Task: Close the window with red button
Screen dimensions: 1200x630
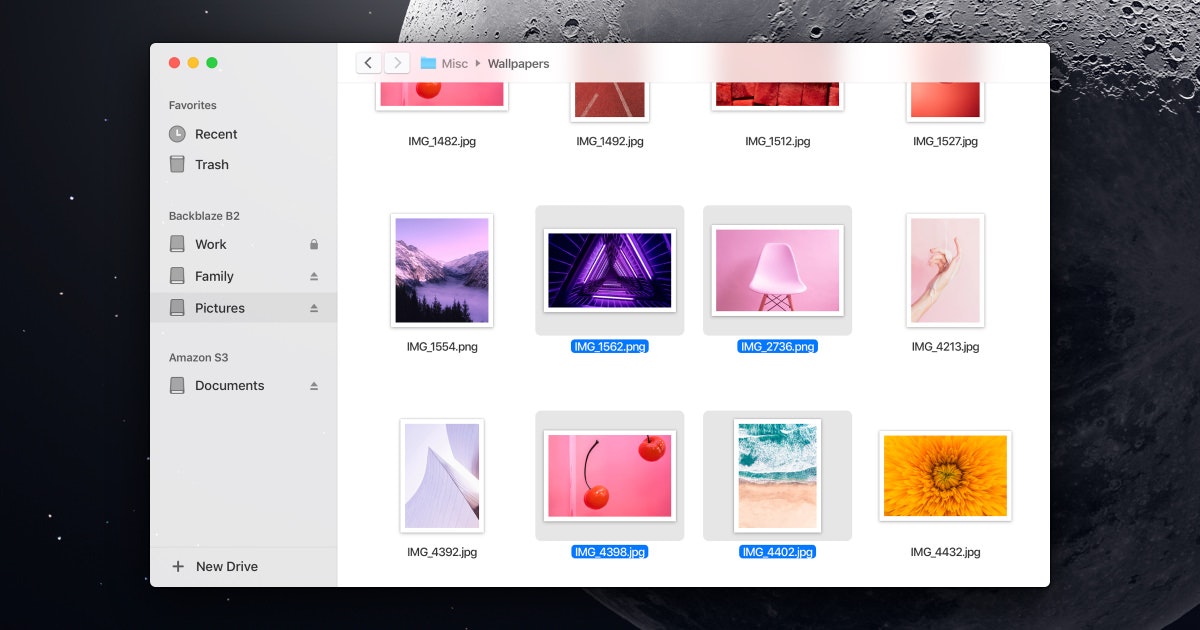Action: point(174,62)
